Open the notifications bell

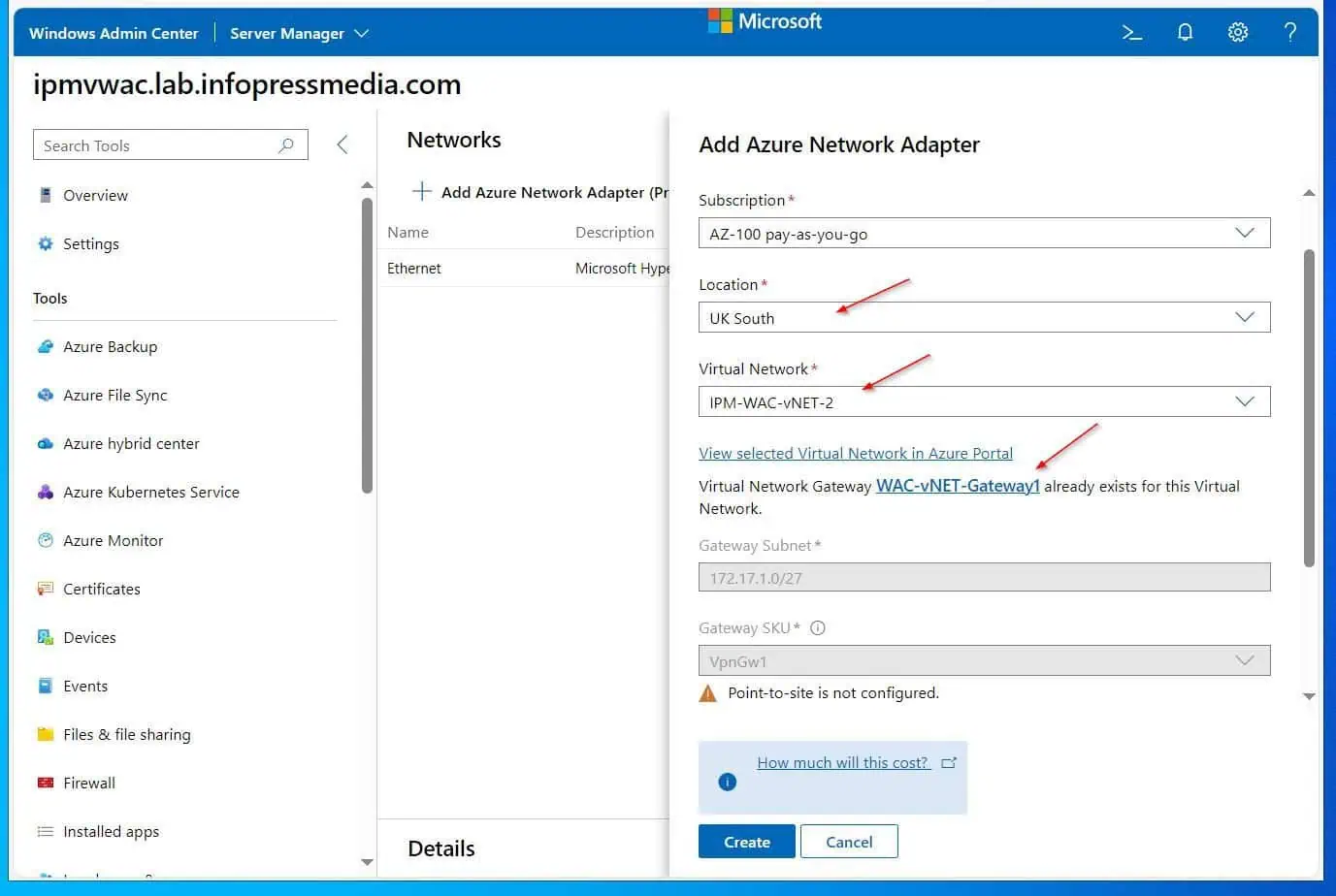(x=1185, y=33)
